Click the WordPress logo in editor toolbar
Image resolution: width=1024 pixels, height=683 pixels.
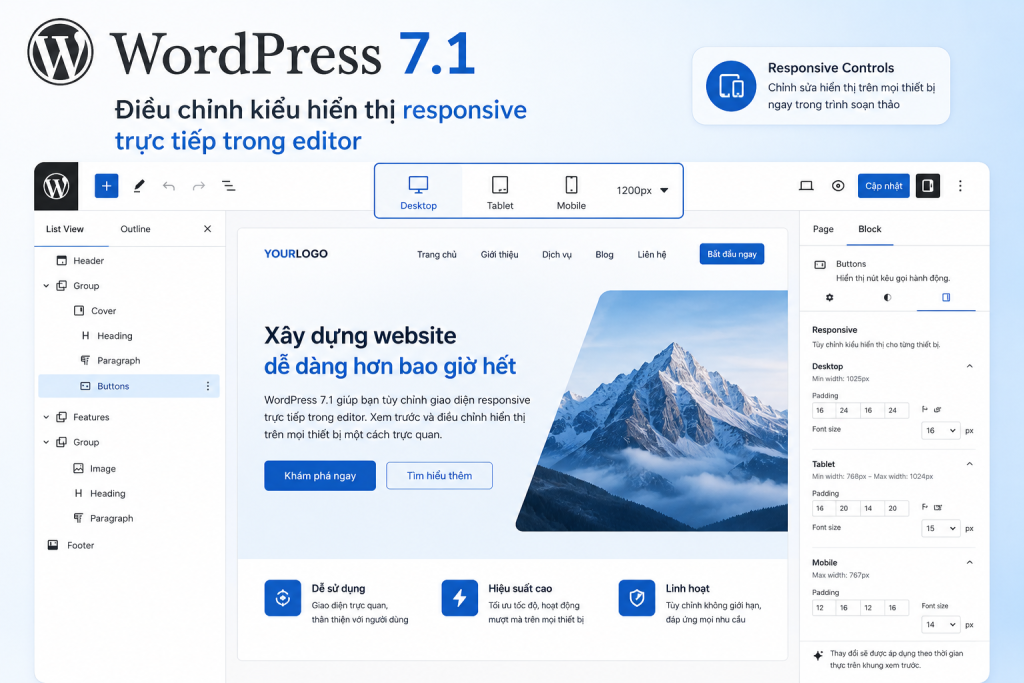click(56, 186)
